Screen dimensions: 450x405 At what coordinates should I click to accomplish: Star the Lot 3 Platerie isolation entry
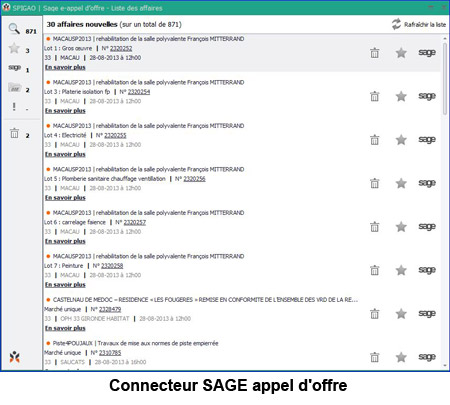[x=401, y=96]
